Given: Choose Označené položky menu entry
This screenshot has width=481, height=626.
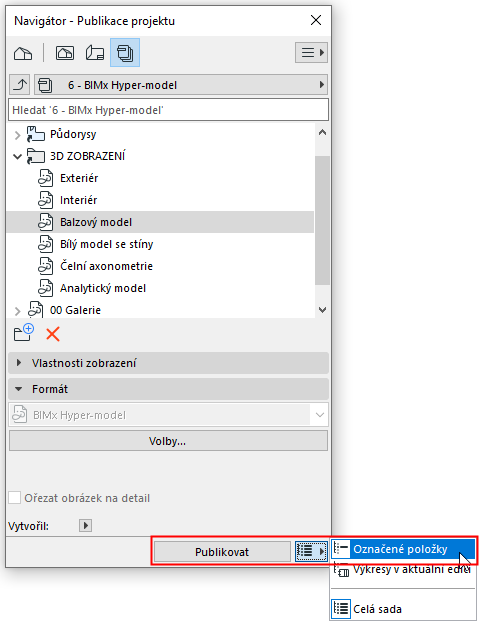Looking at the screenshot, I should [x=403, y=549].
